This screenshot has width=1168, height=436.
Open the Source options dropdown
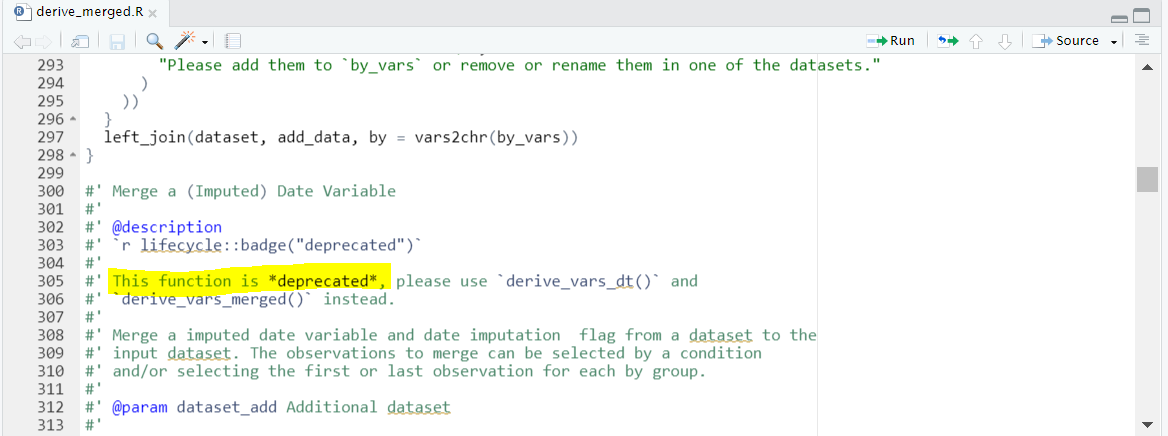[1114, 42]
